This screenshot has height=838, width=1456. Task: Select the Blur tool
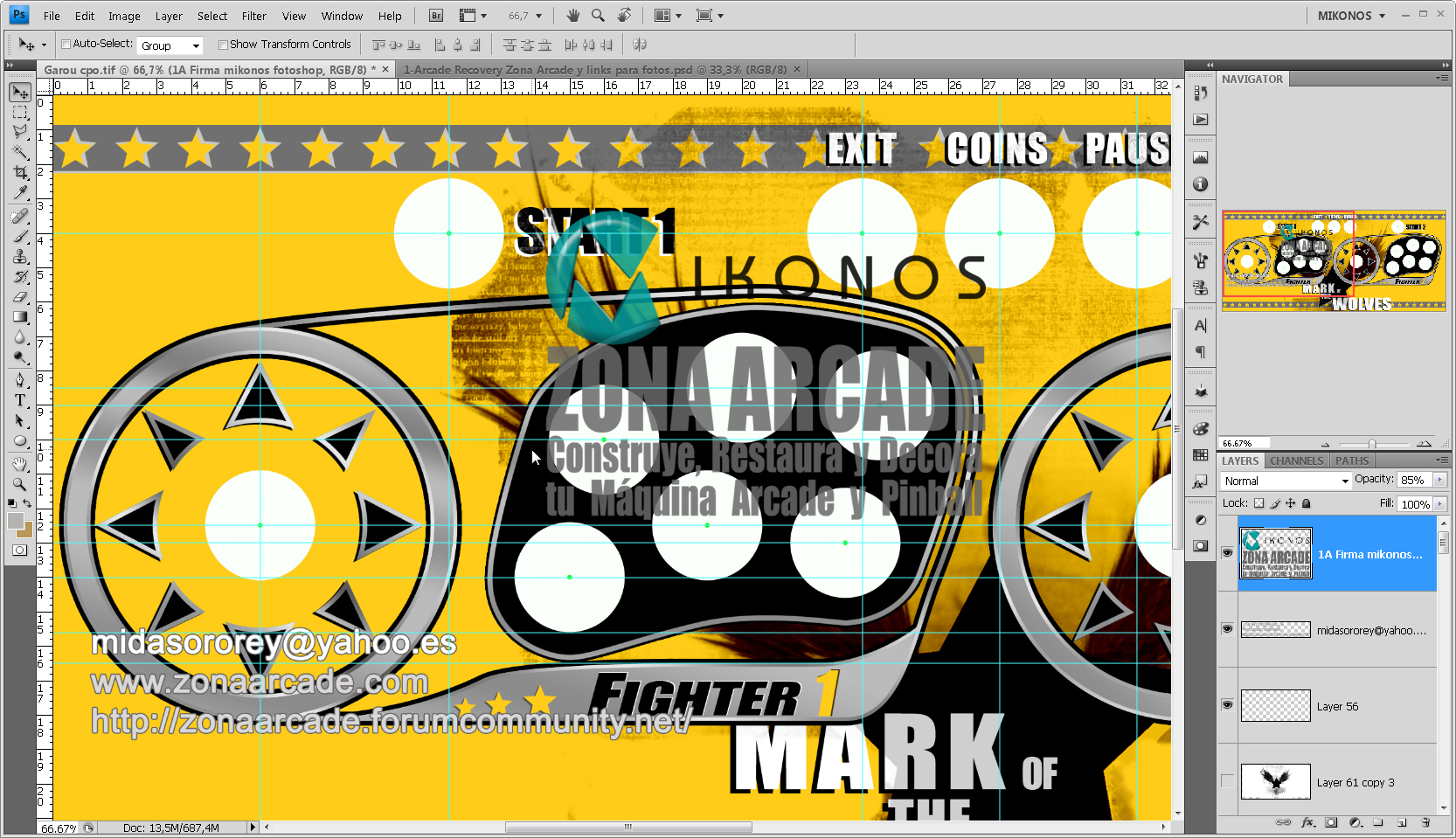pyautogui.click(x=20, y=336)
